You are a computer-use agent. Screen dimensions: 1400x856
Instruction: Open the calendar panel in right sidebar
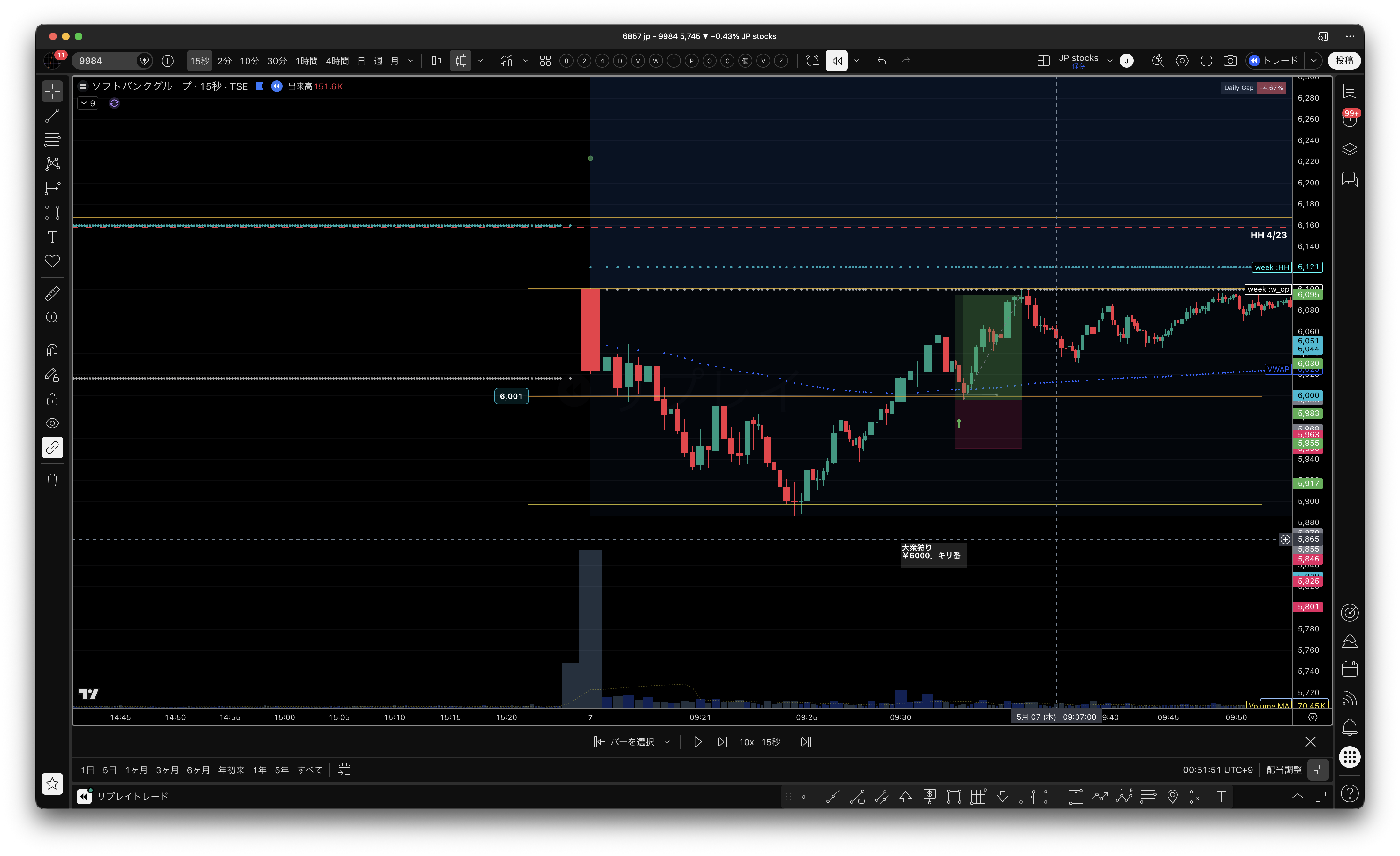click(x=1350, y=669)
